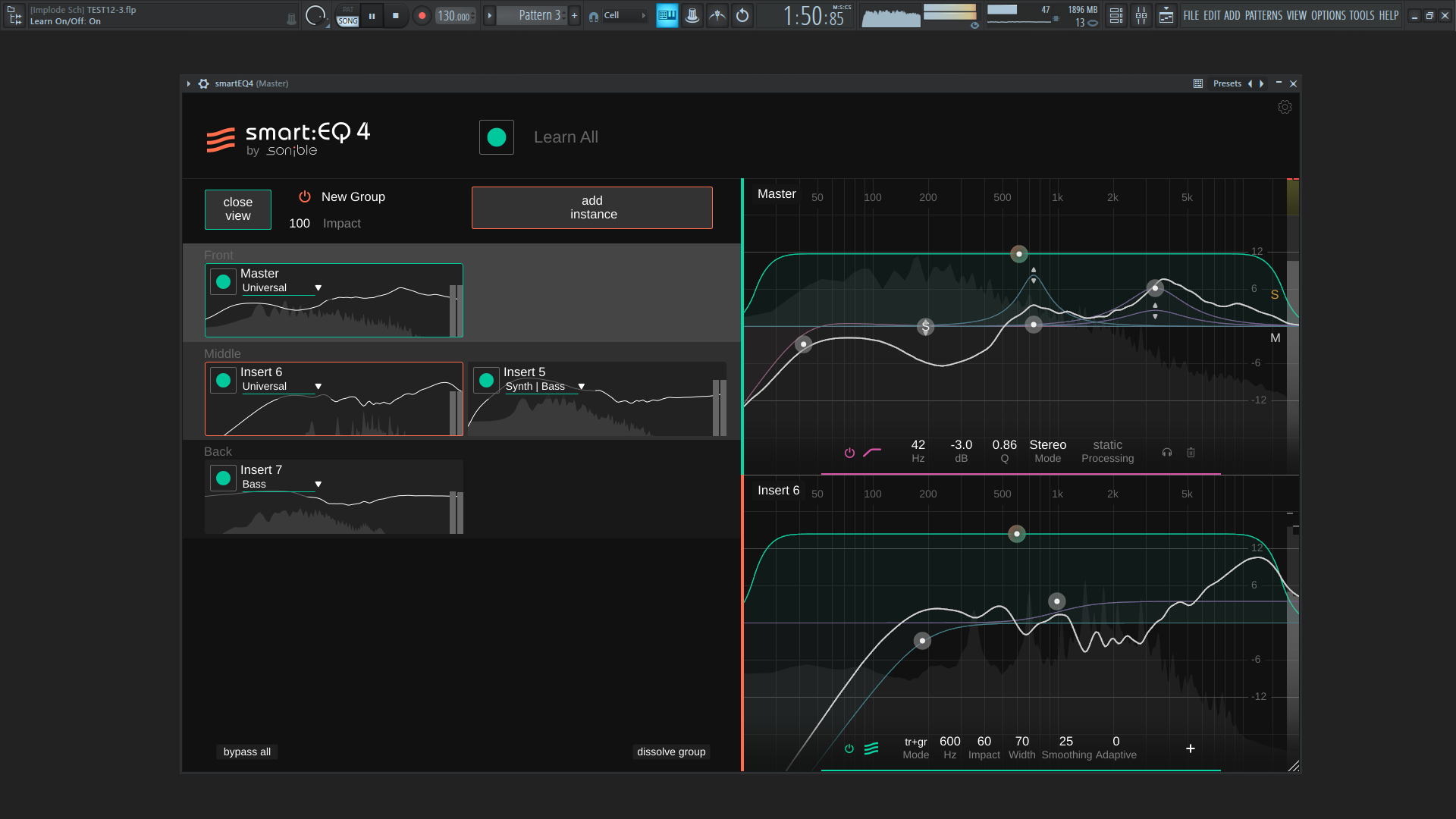Click the Stop transport button

click(x=395, y=15)
